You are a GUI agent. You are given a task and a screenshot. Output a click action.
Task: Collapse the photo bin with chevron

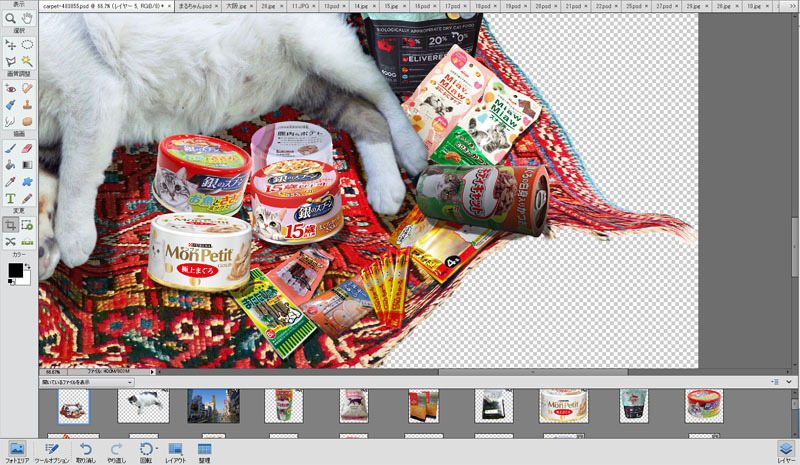tap(789, 382)
